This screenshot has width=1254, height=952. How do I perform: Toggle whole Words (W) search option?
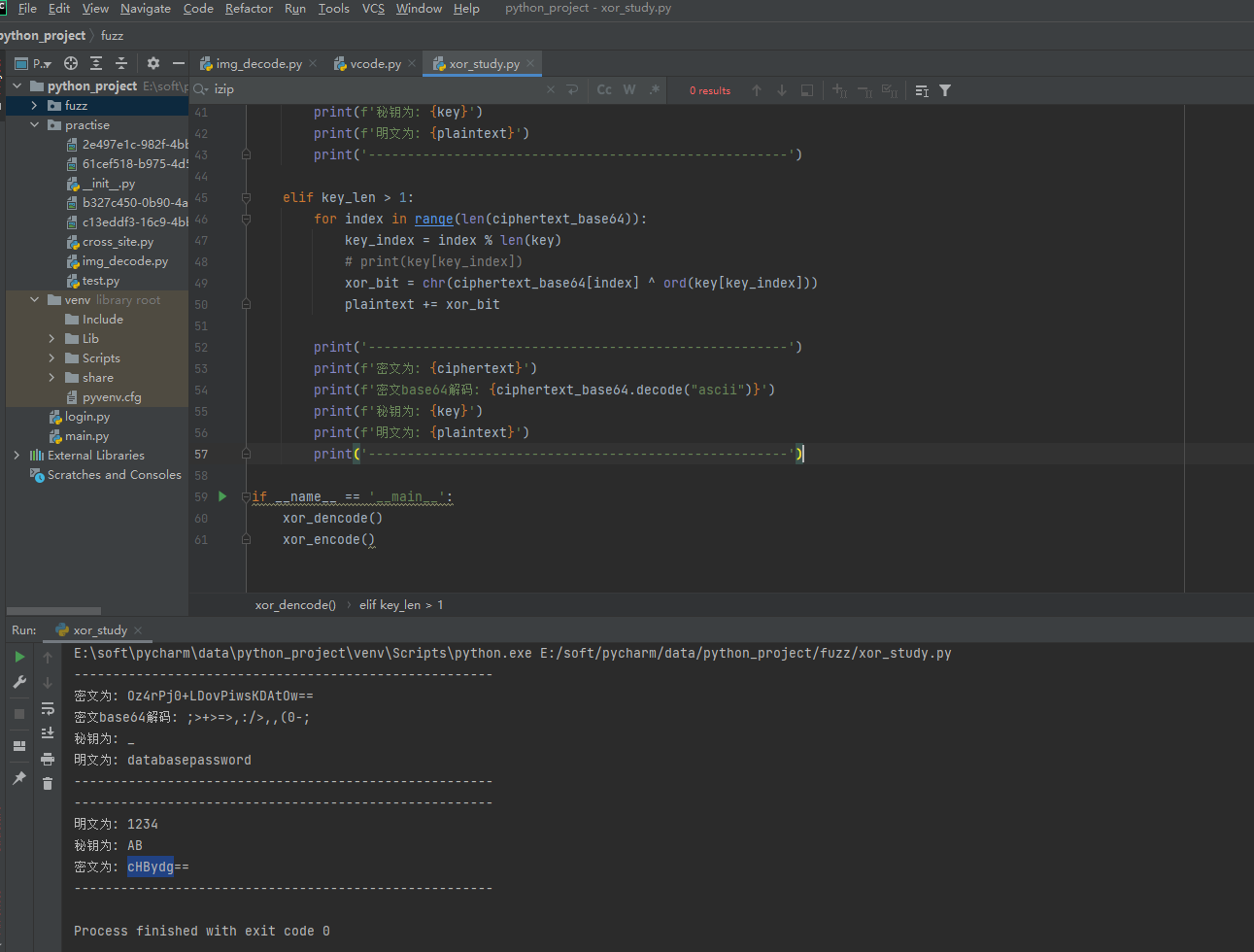click(629, 89)
